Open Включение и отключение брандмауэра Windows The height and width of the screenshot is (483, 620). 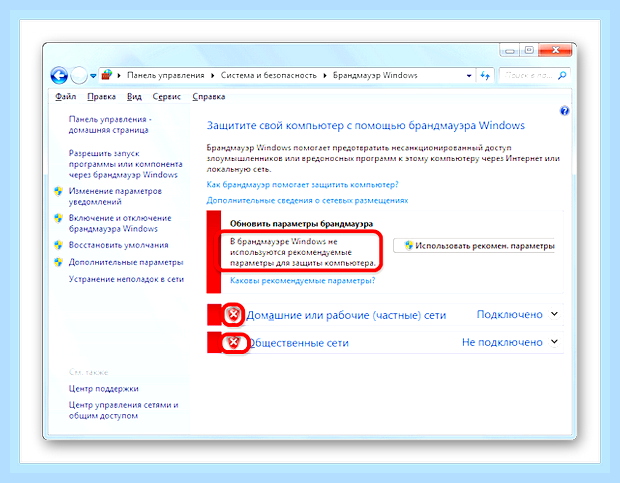point(120,223)
